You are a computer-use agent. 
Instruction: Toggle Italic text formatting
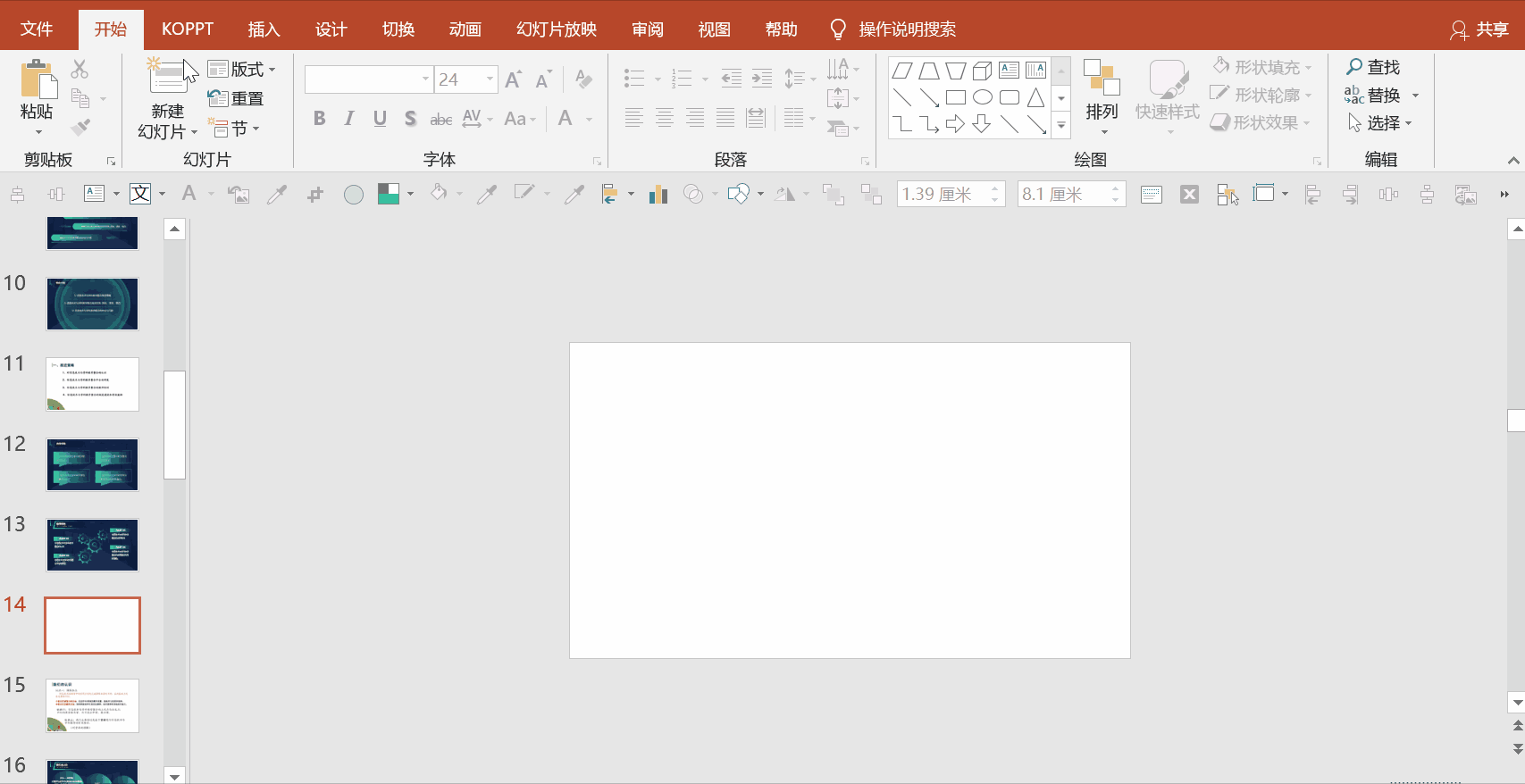click(349, 119)
